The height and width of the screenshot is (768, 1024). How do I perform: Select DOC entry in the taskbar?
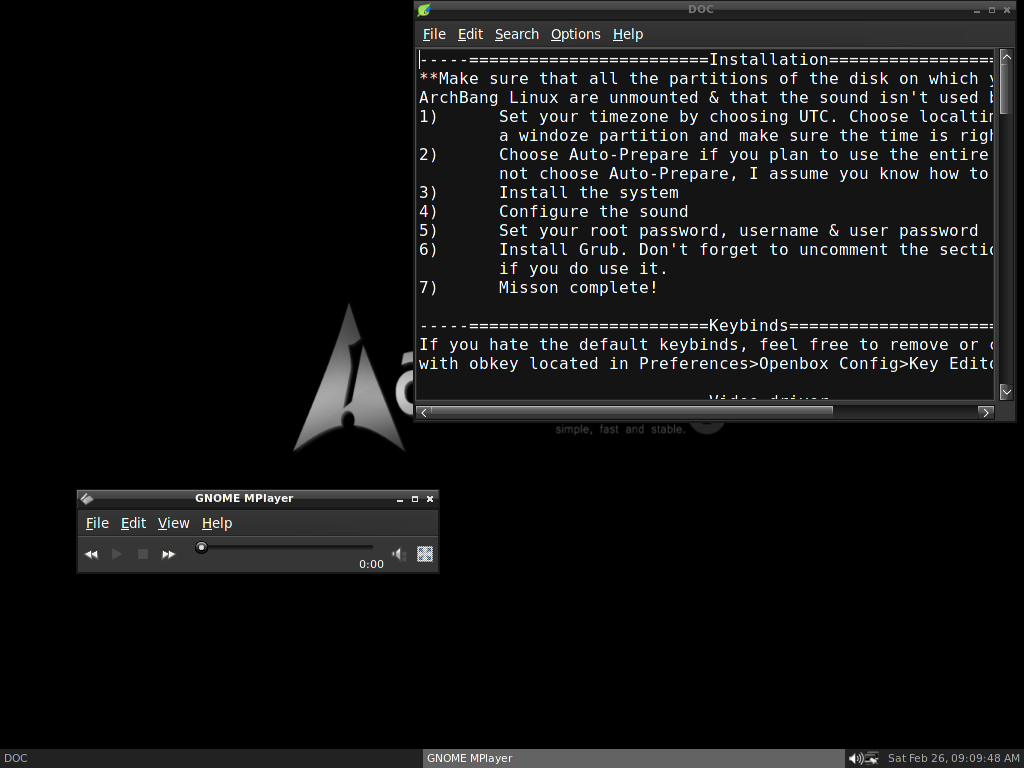tap(210, 758)
